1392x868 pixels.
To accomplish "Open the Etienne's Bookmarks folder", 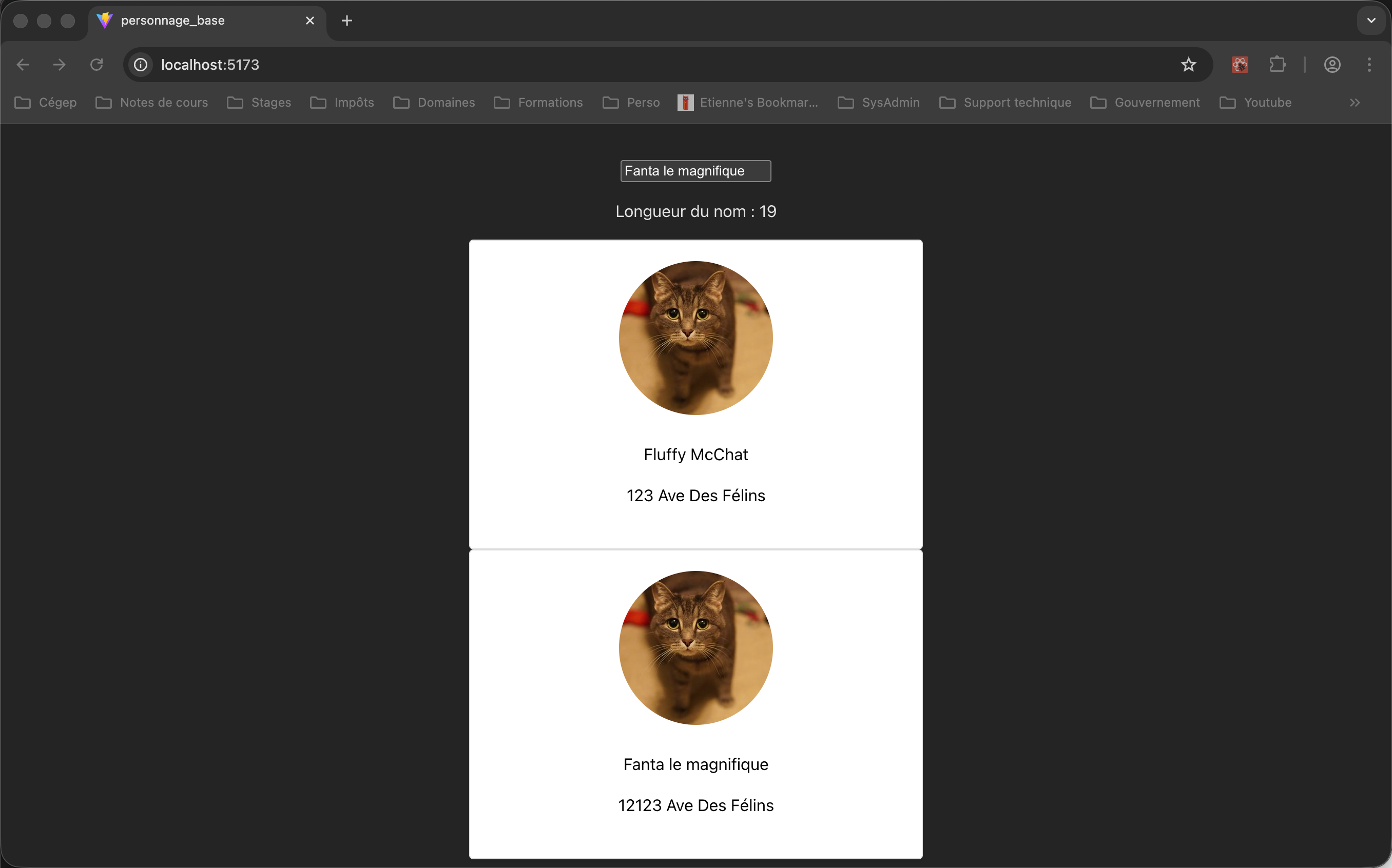I will [x=748, y=102].
